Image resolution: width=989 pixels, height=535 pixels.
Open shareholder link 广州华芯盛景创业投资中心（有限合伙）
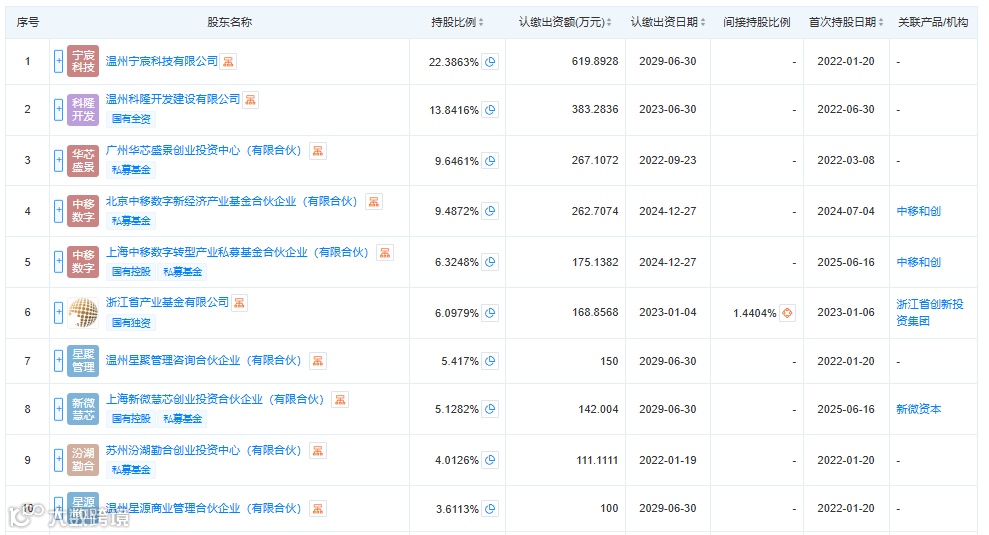pos(204,150)
